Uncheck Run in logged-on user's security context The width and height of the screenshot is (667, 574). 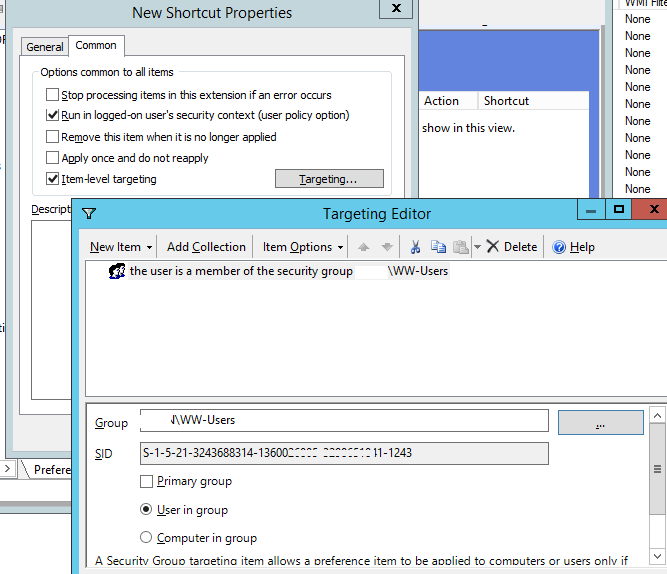click(x=52, y=115)
